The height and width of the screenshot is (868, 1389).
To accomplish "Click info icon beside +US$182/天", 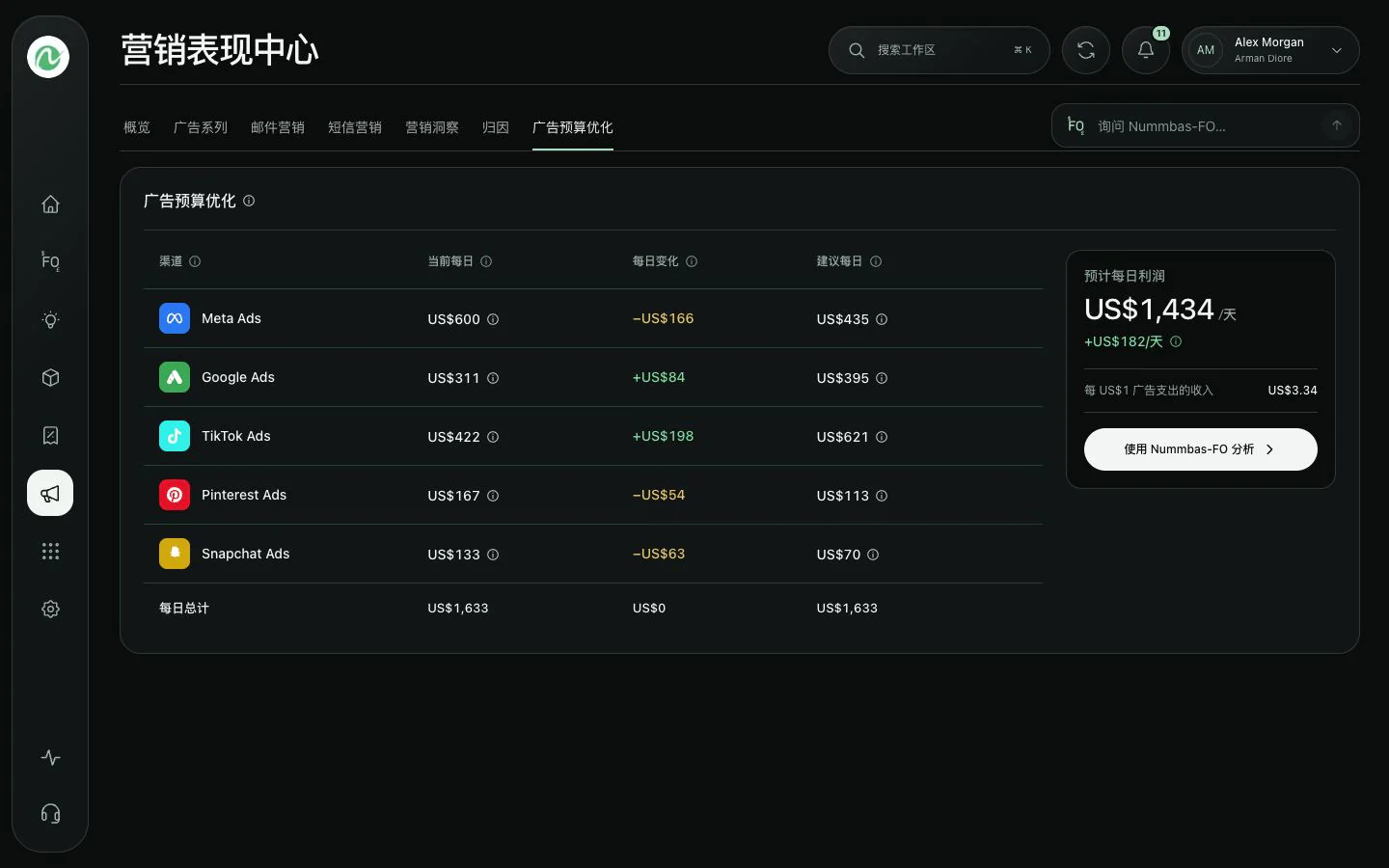I will coord(1176,341).
